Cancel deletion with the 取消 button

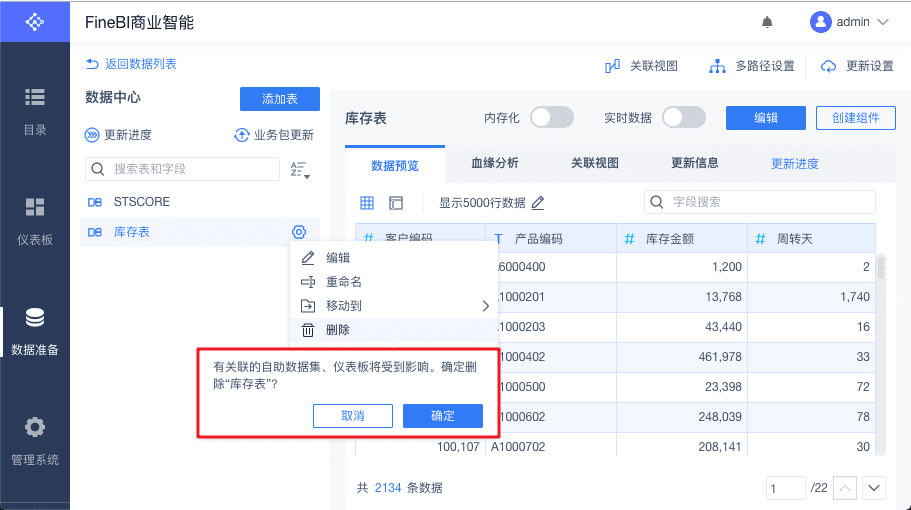(x=352, y=416)
